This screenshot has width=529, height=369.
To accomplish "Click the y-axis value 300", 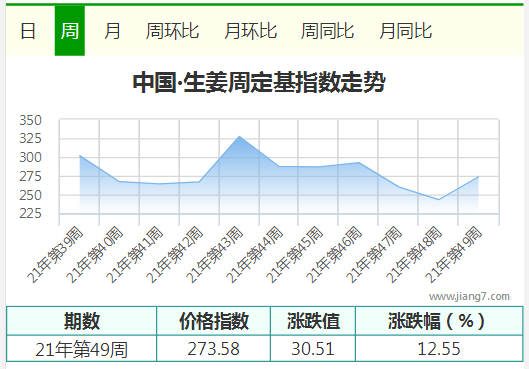I will [30, 158].
